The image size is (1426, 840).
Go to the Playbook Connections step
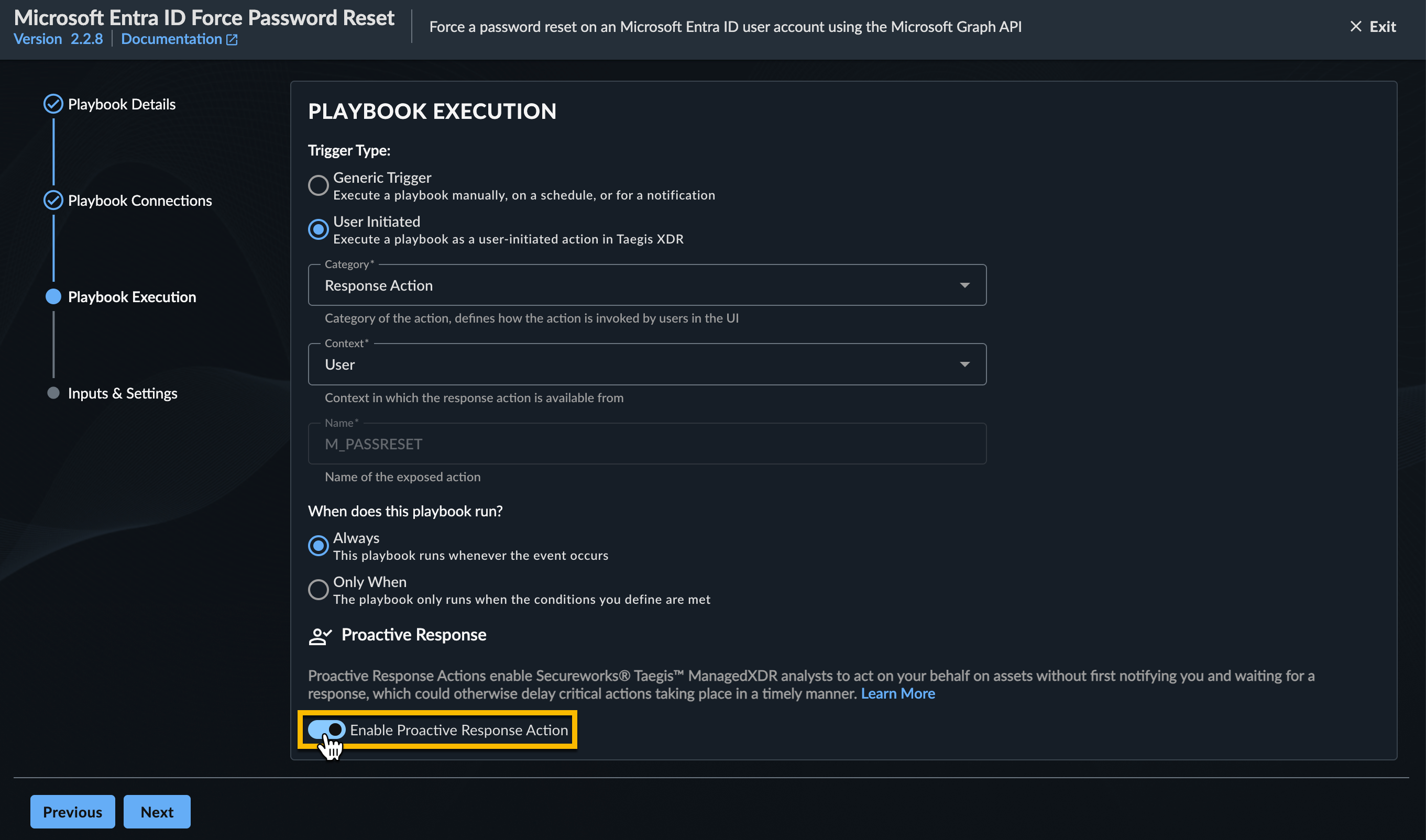tap(140, 201)
